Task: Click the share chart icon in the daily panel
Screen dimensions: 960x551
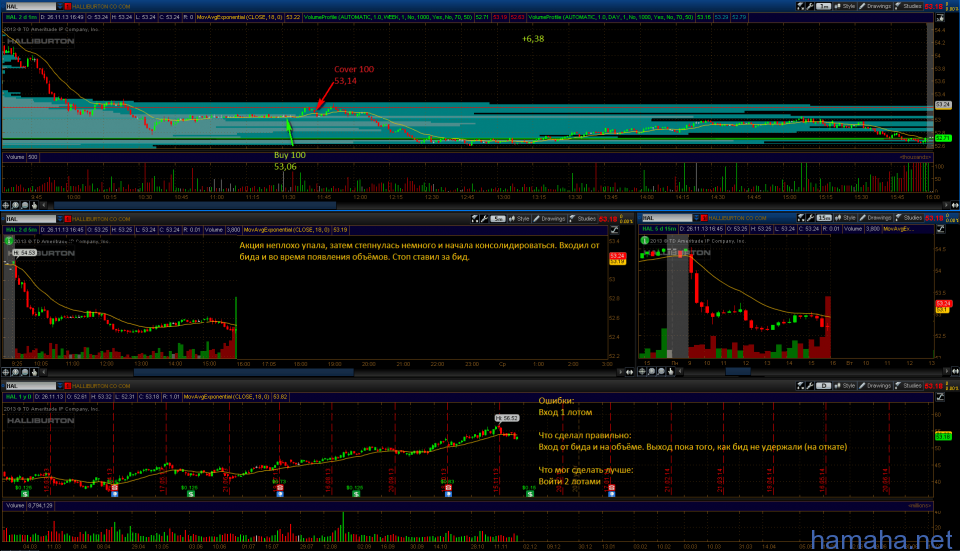Action: point(800,386)
